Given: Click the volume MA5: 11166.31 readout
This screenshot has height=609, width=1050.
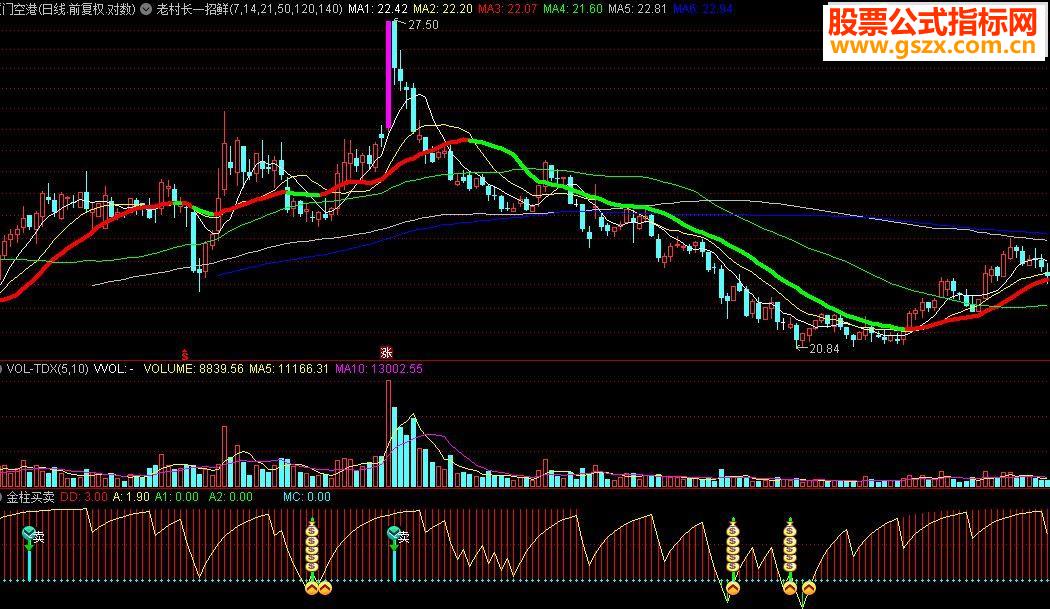Looking at the screenshot, I should click(x=289, y=368).
